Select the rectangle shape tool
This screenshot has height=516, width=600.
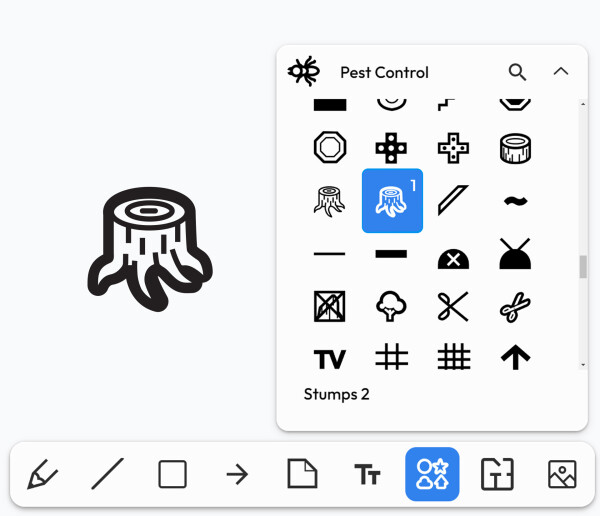(x=172, y=474)
